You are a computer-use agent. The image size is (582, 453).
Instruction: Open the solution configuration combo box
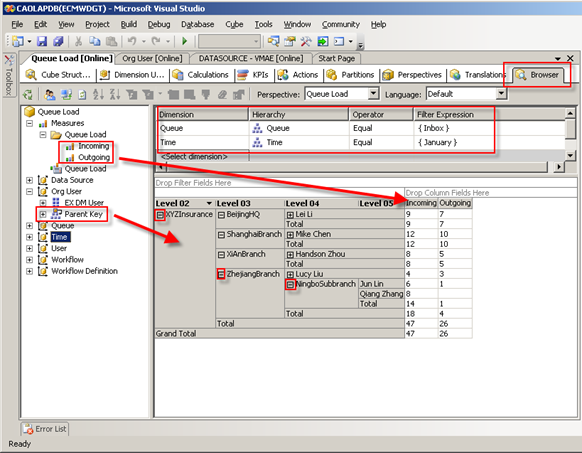click(230, 41)
